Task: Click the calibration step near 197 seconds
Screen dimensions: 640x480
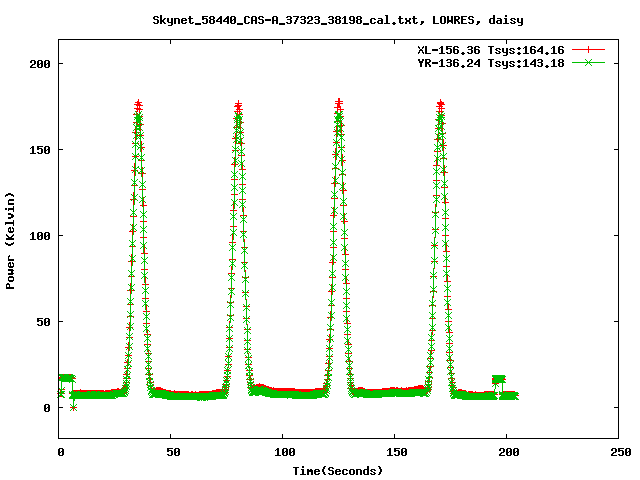Action: [499, 379]
